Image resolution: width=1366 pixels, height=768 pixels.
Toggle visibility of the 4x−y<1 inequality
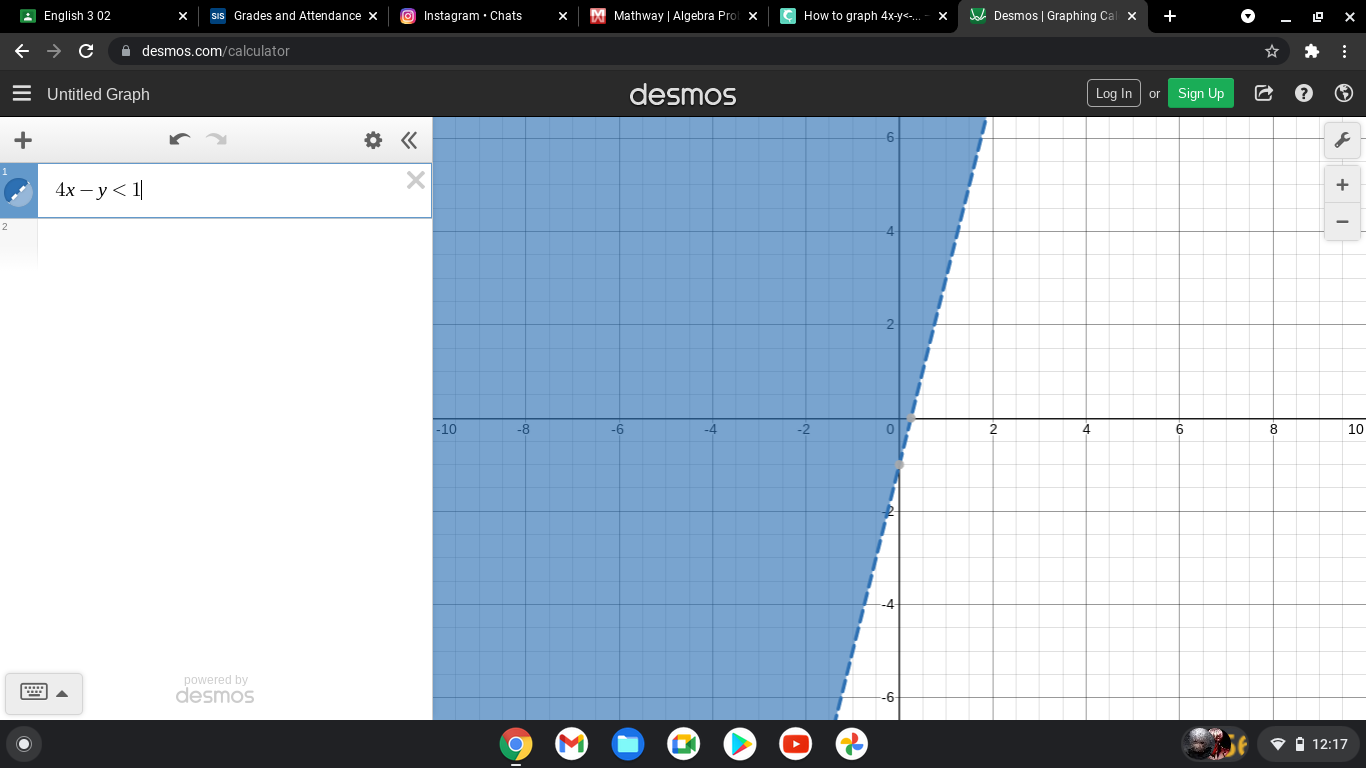click(18, 192)
